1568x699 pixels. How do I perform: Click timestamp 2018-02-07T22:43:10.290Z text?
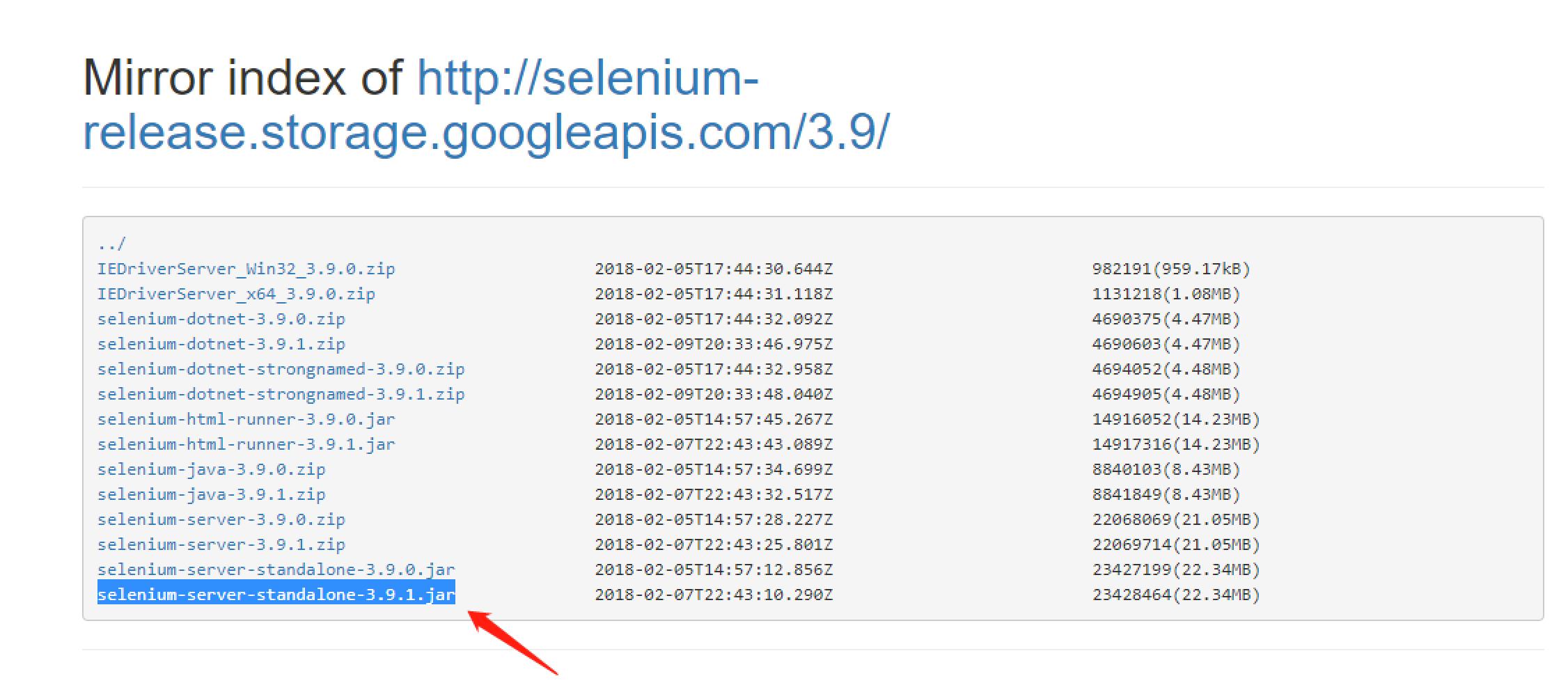[x=714, y=595]
